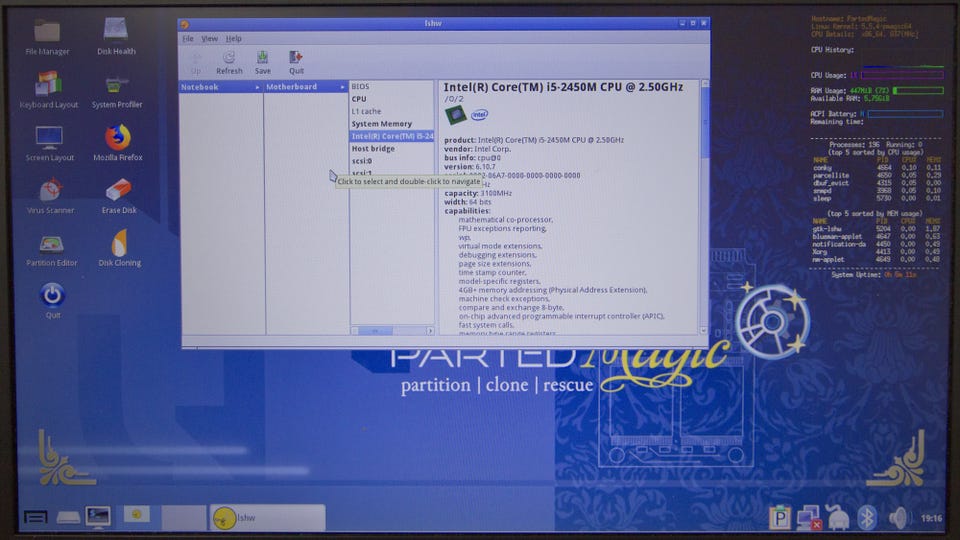This screenshot has height=540, width=960.
Task: Open the Virus Scanner desktop icon
Action: (50, 196)
